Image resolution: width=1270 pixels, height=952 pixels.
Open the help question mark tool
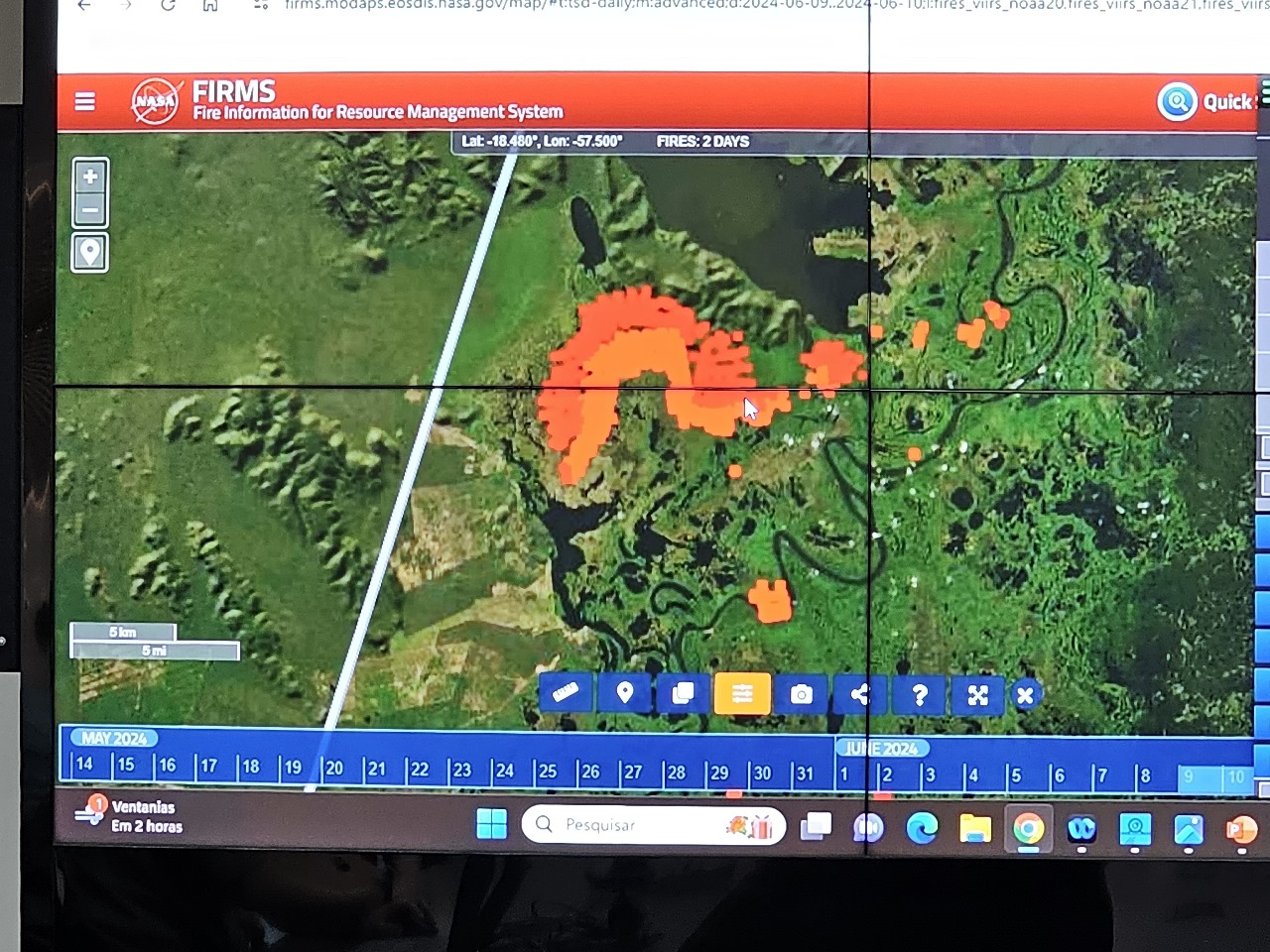919,695
